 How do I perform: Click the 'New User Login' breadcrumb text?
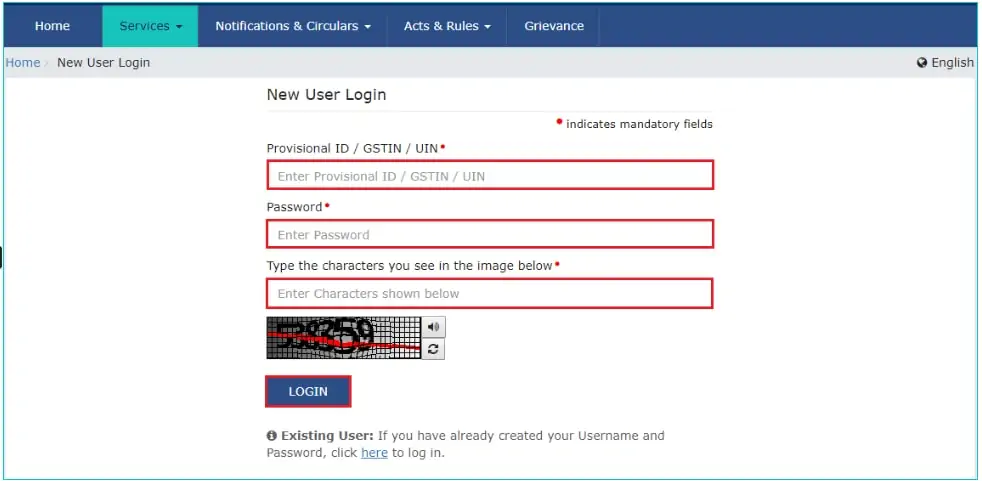[x=103, y=63]
